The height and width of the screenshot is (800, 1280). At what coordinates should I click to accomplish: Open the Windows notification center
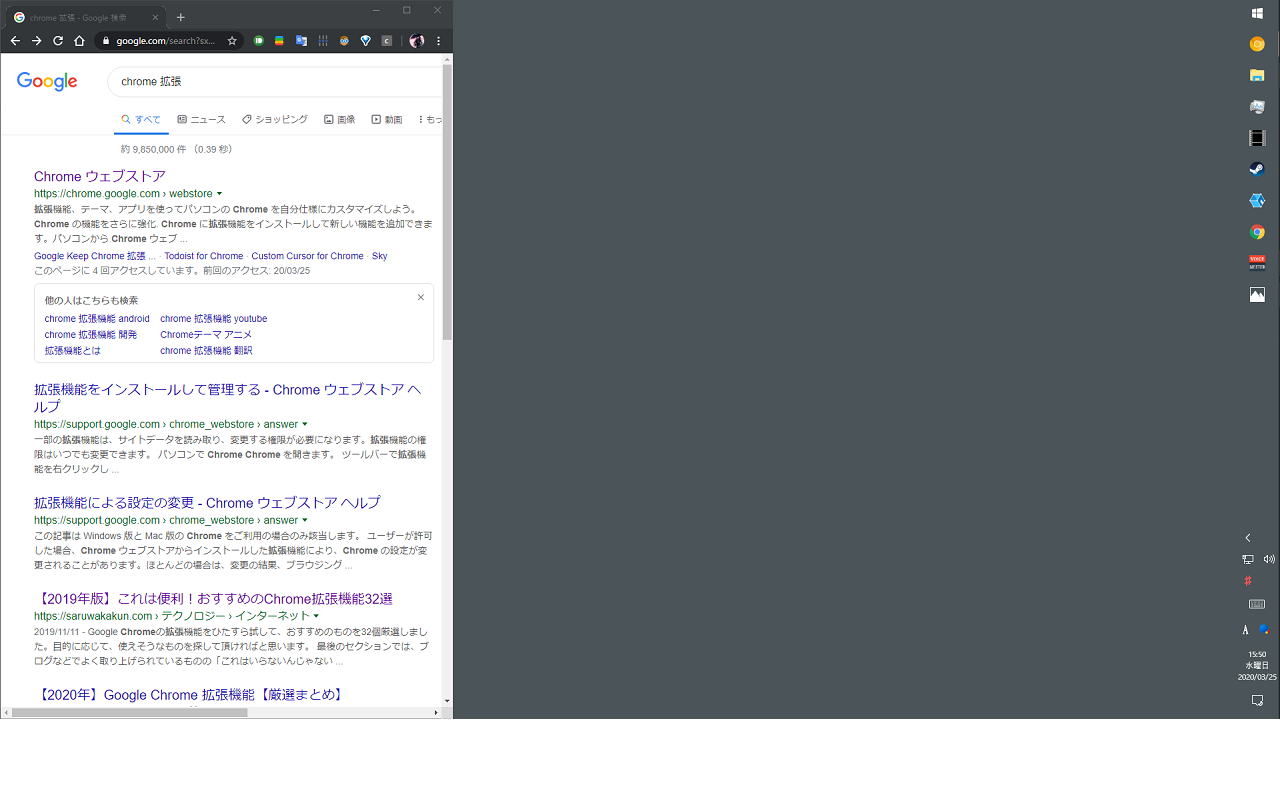[1257, 701]
